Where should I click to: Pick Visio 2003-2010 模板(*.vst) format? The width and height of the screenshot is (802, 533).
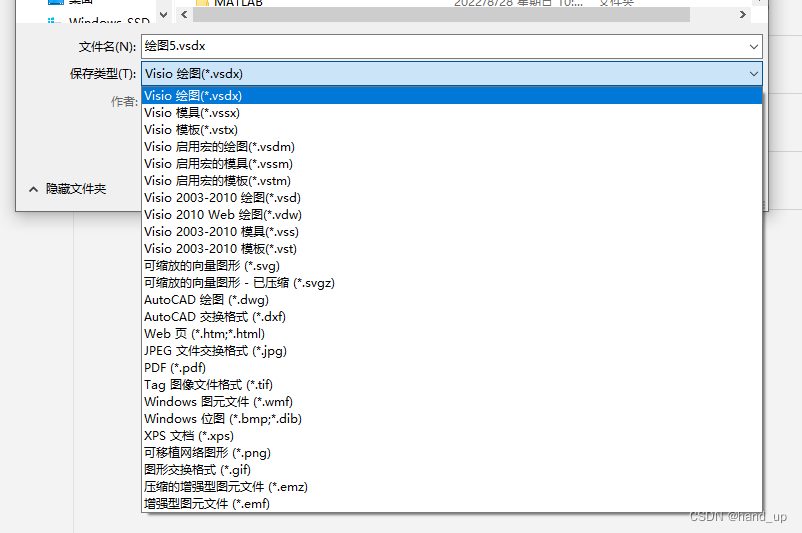coord(452,249)
